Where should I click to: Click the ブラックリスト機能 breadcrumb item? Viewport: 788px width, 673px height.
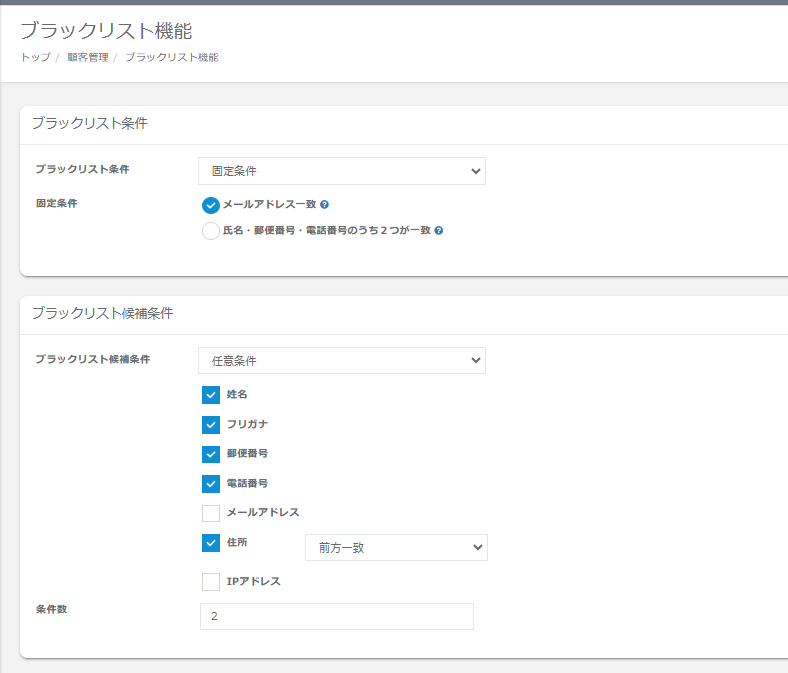click(x=171, y=57)
